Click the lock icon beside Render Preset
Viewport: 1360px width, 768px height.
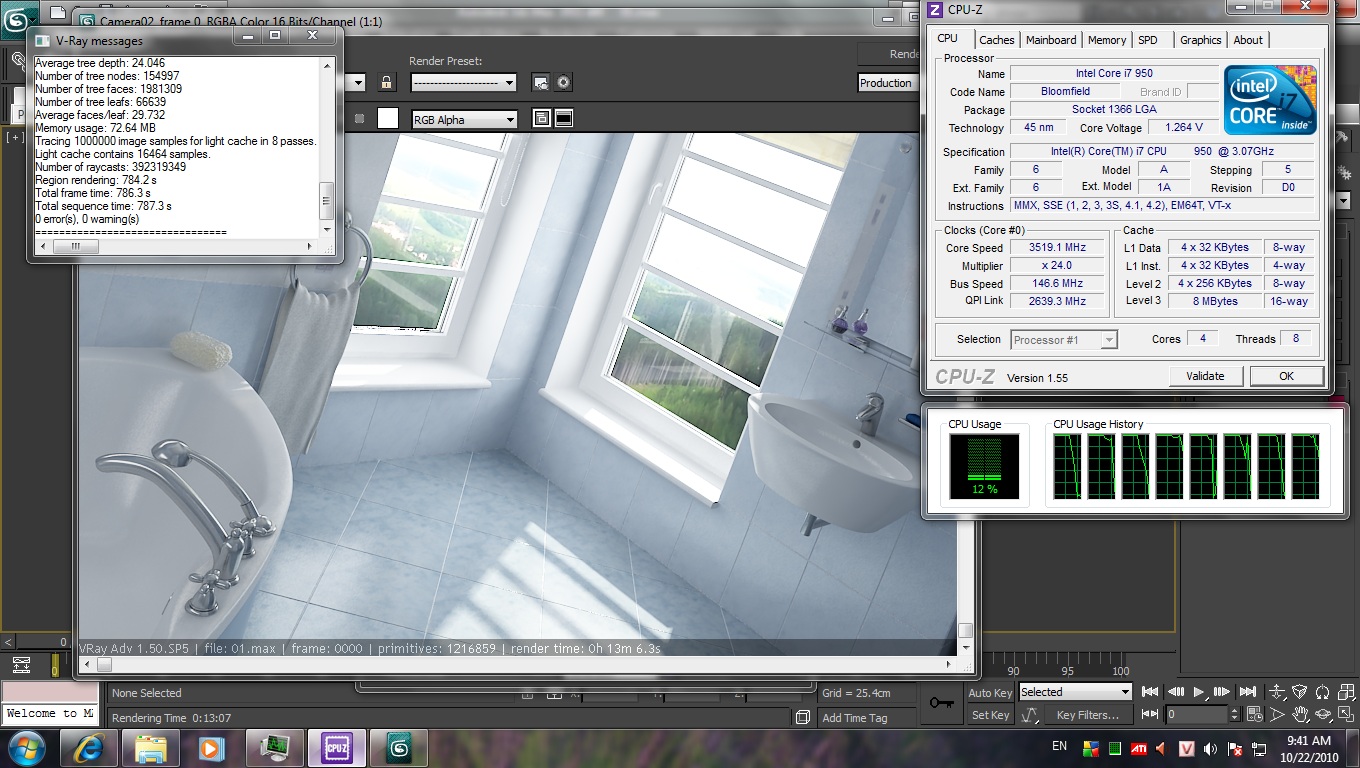[x=387, y=83]
